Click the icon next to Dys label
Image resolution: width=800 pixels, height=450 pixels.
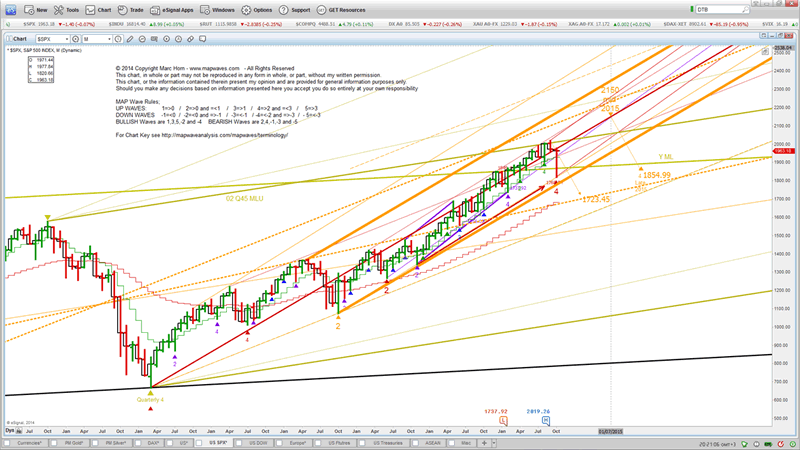[x=19, y=431]
